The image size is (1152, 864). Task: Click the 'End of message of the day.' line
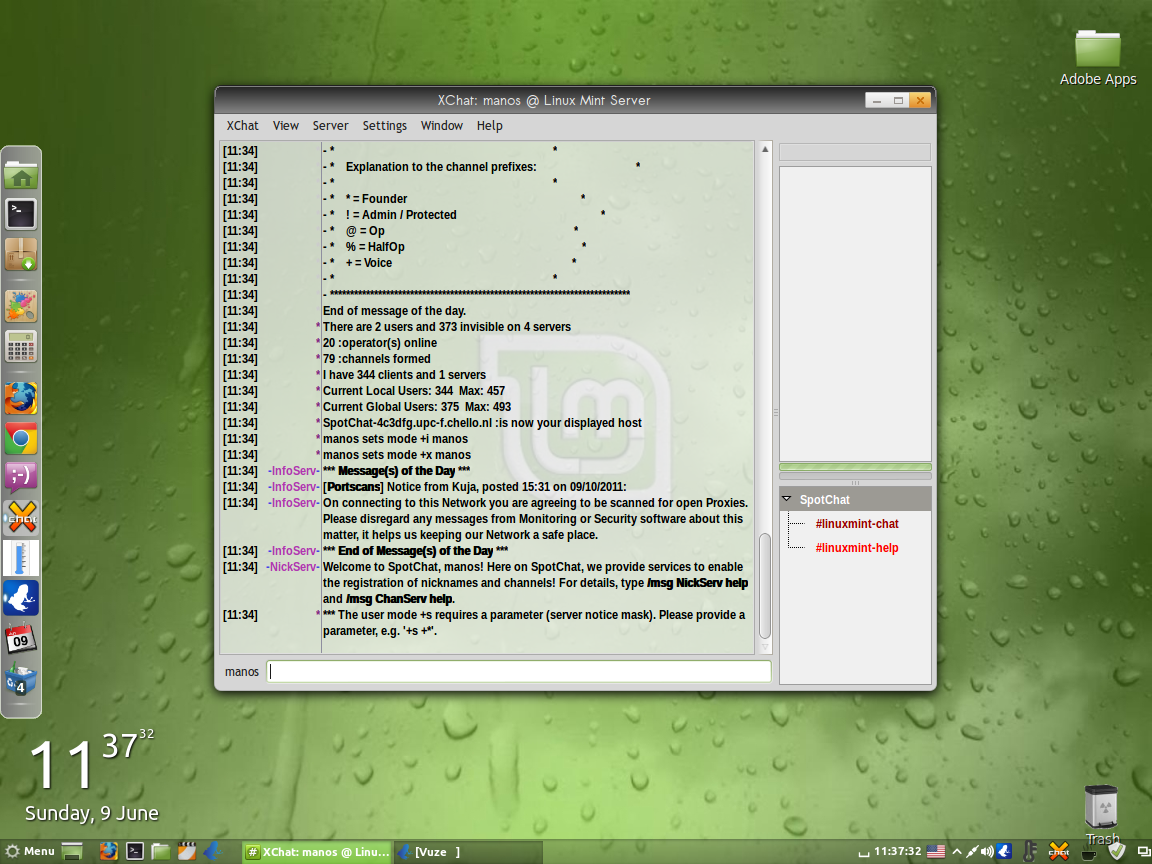tap(394, 311)
